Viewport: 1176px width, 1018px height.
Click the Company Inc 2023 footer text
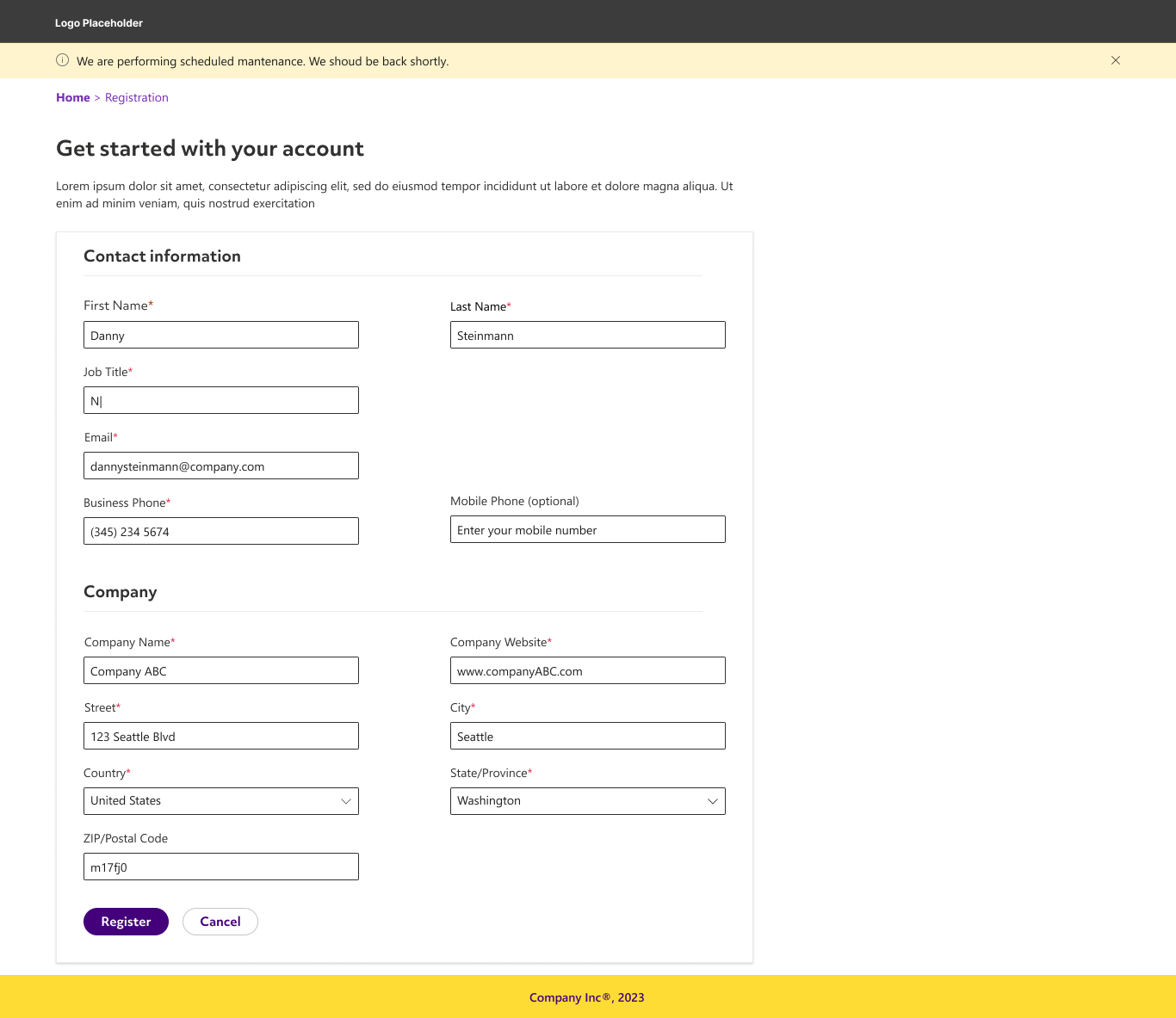[x=587, y=997]
